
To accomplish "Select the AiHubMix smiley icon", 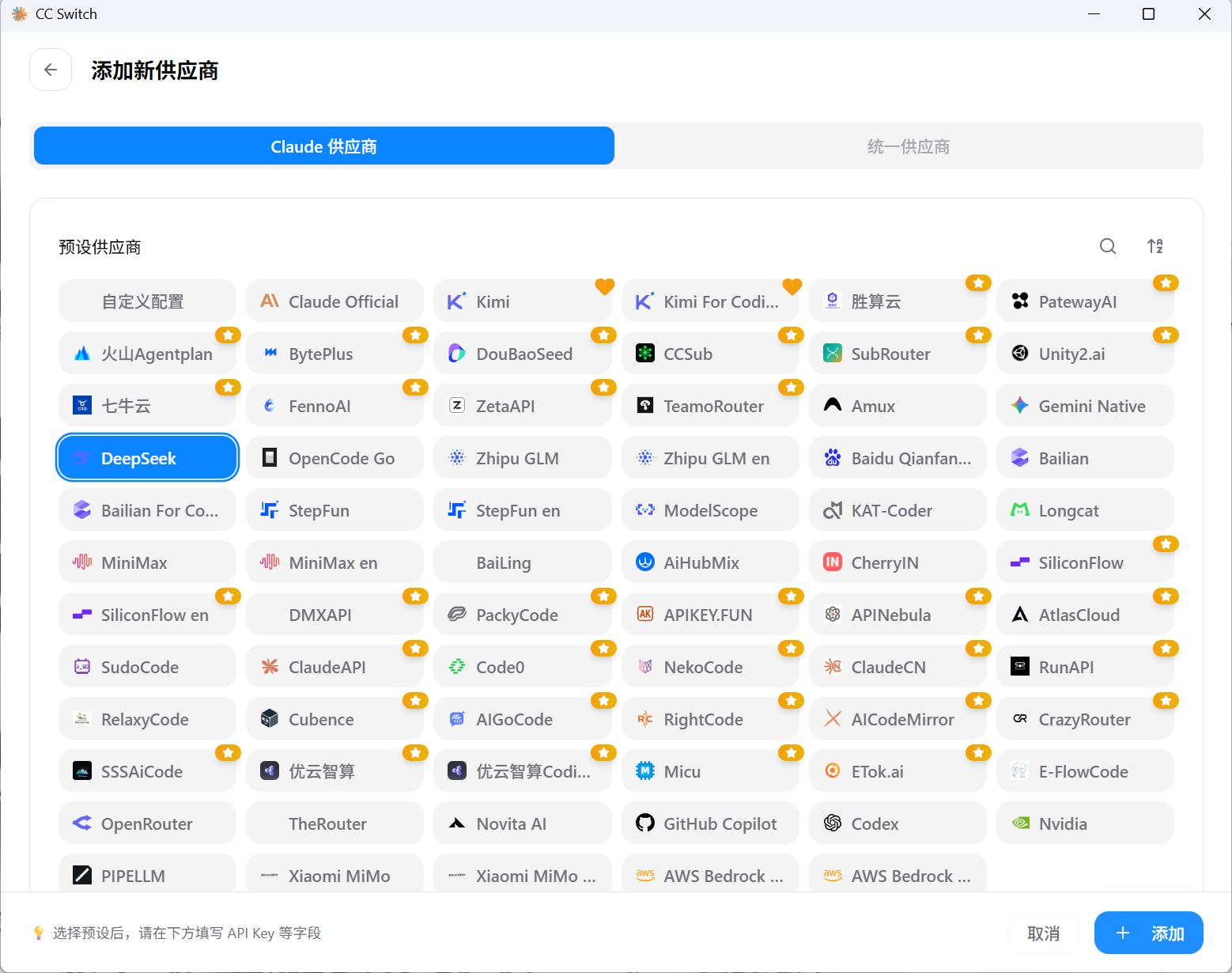I will coord(645,562).
